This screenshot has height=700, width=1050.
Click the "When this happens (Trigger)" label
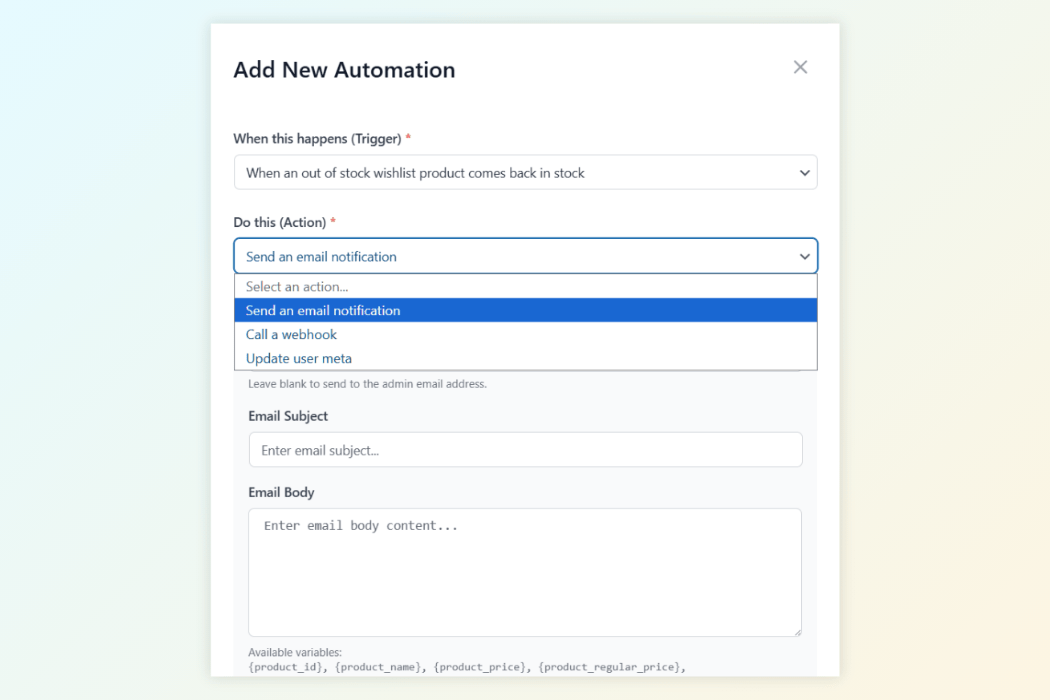317,138
